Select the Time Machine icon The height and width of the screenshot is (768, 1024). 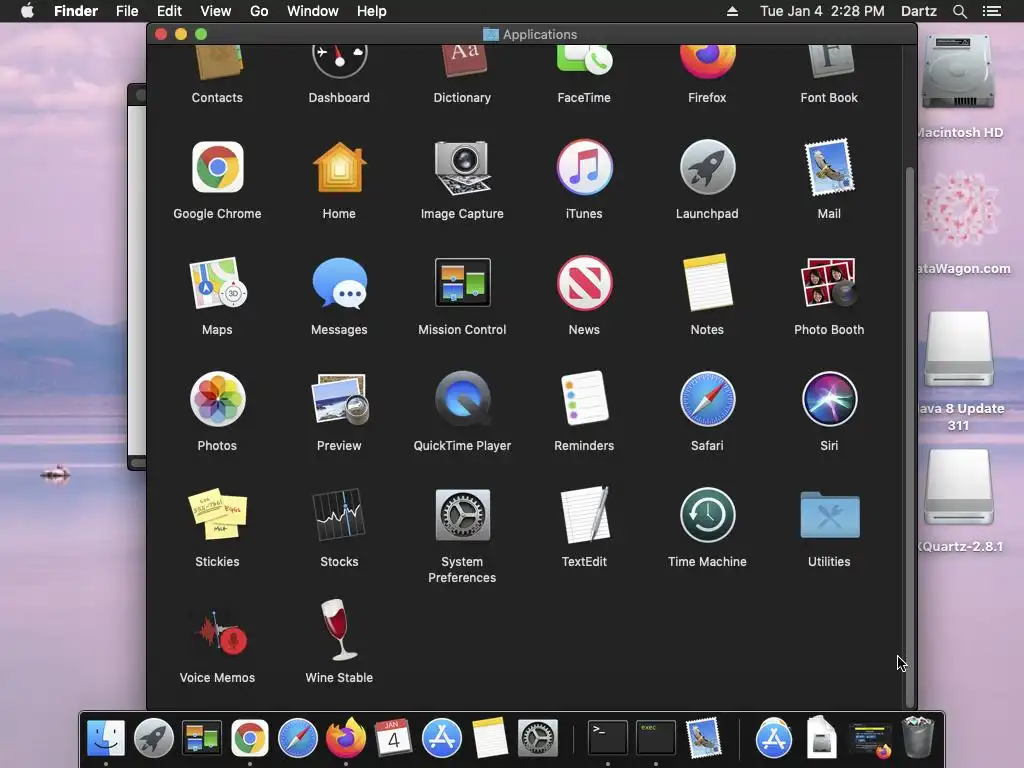(x=707, y=515)
